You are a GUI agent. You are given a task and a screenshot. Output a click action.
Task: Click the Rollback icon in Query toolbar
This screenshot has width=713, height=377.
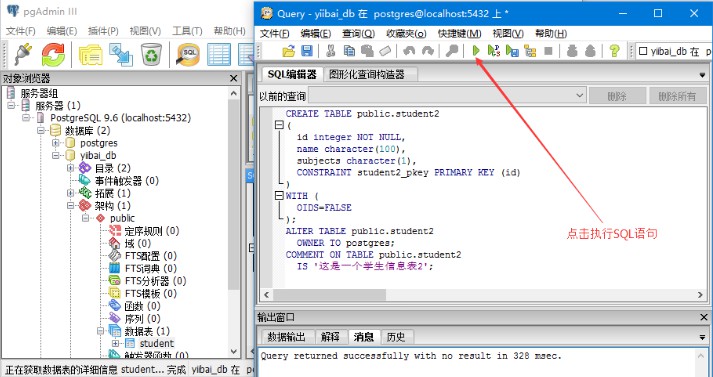pyautogui.click(x=590, y=50)
